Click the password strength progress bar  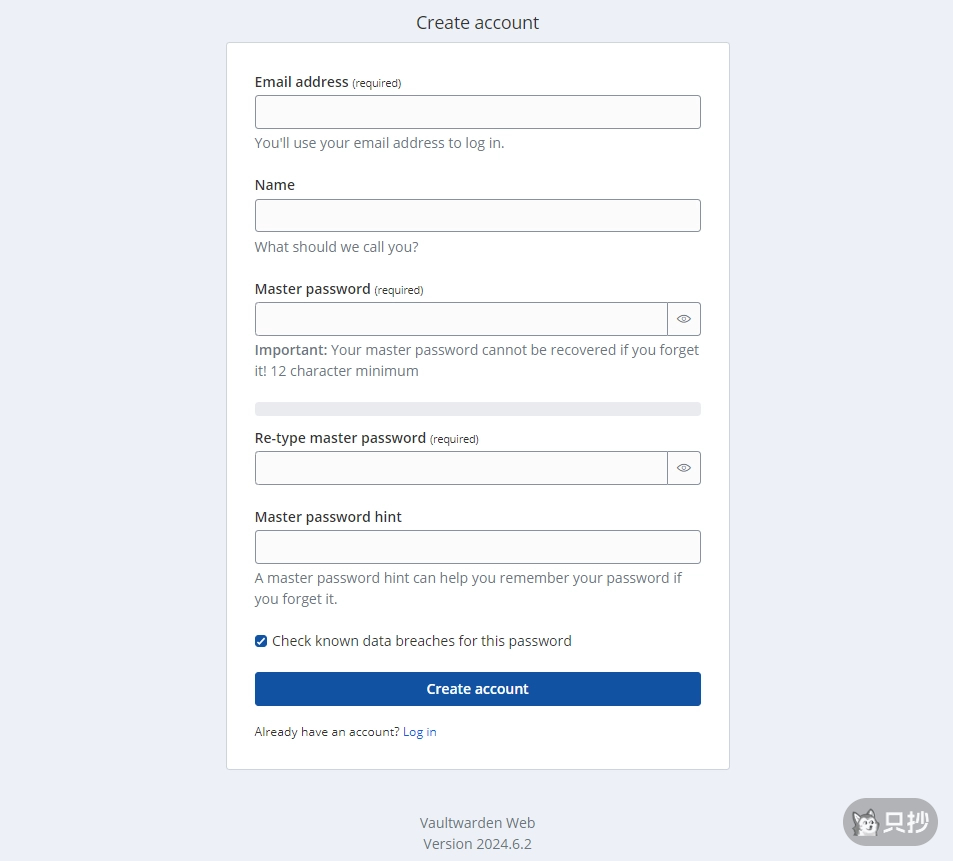477,409
